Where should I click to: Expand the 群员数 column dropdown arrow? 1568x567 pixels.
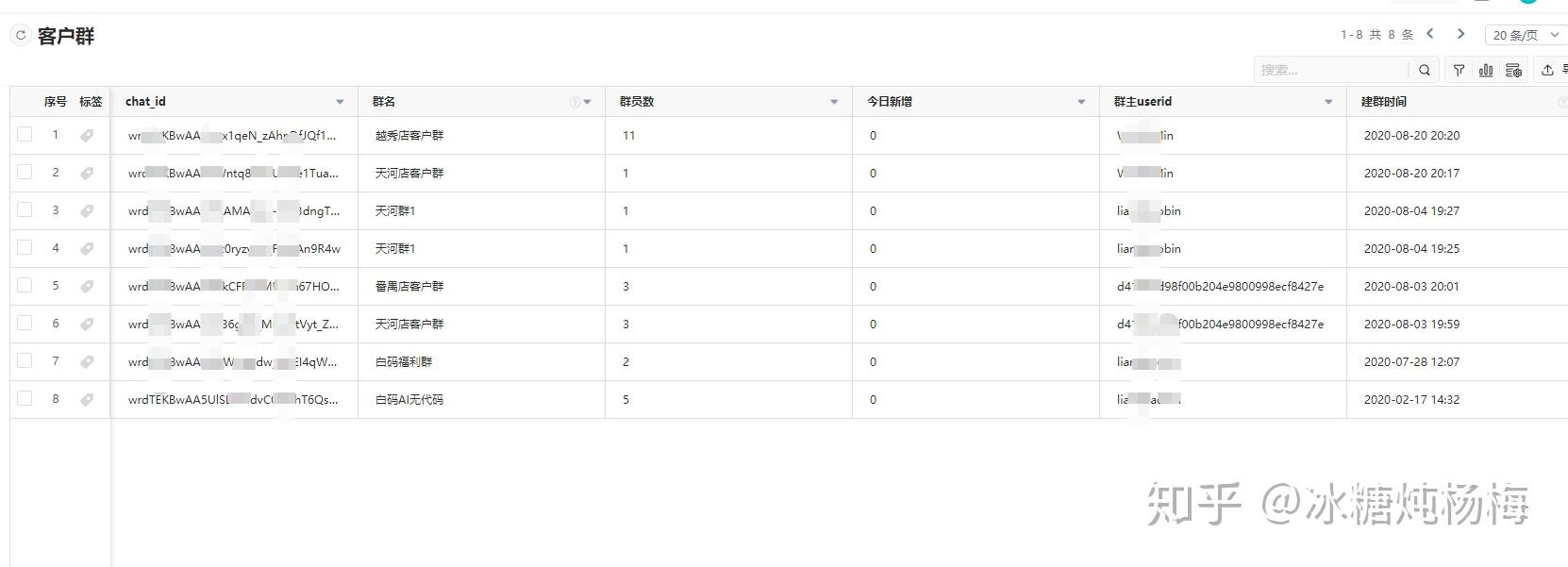point(834,102)
